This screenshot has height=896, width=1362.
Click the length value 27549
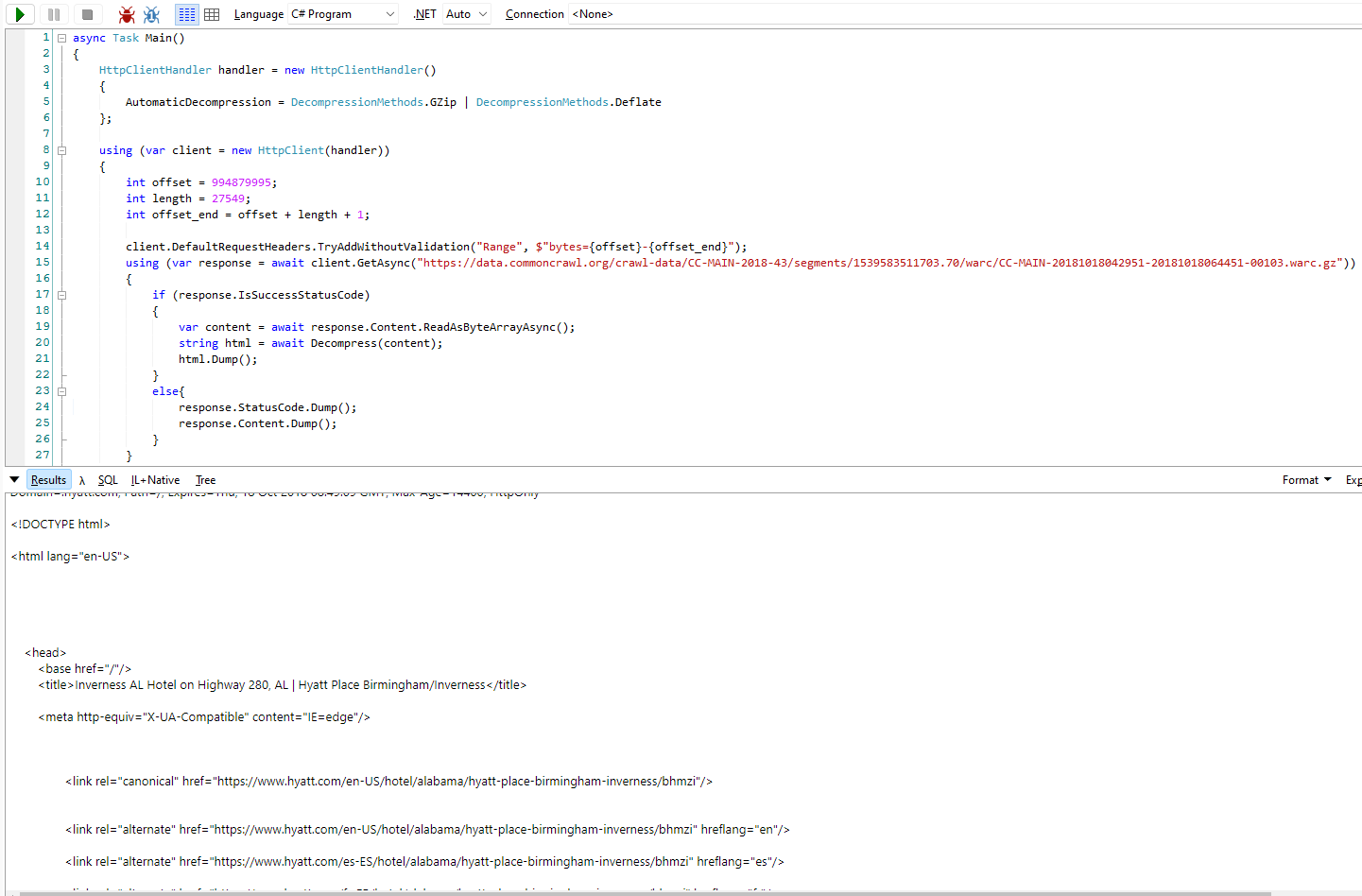pyautogui.click(x=228, y=198)
